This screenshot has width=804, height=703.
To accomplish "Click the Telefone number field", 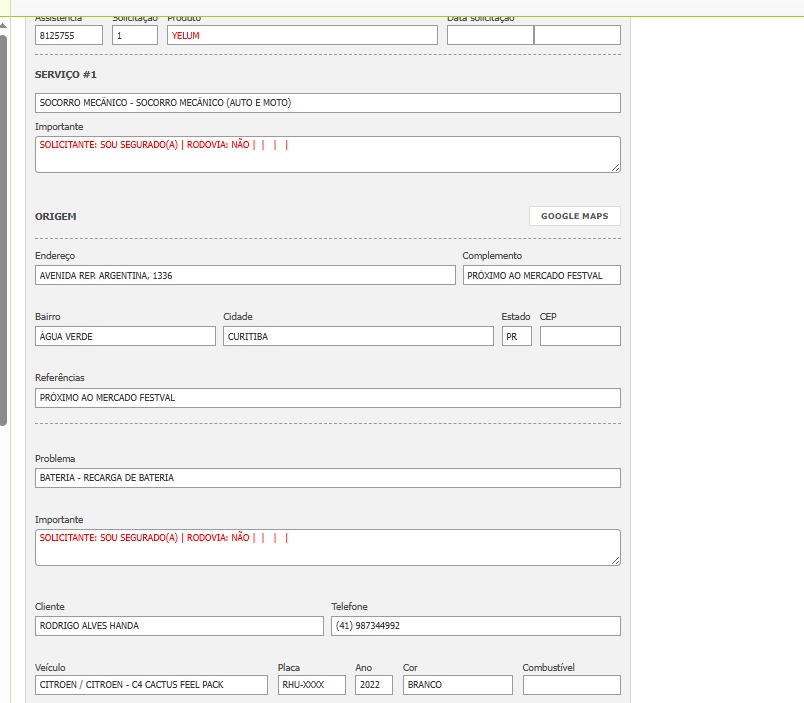I will coord(475,626).
